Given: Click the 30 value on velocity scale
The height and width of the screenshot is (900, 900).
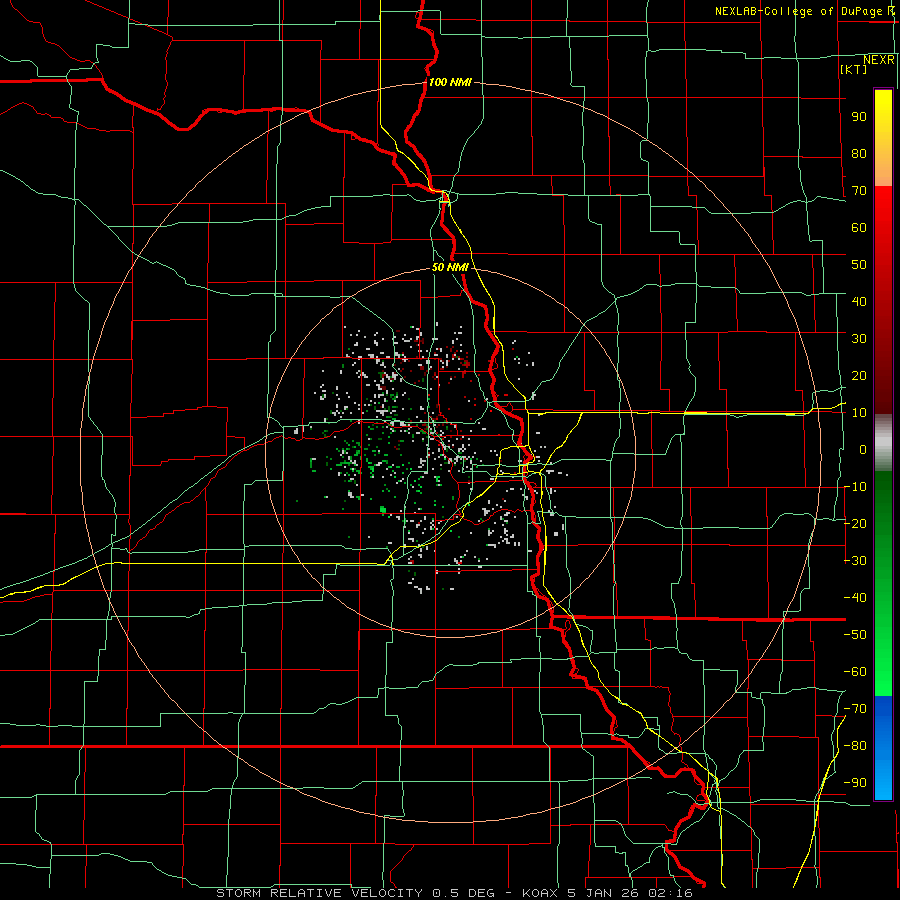Looking at the screenshot, I should 859,339.
